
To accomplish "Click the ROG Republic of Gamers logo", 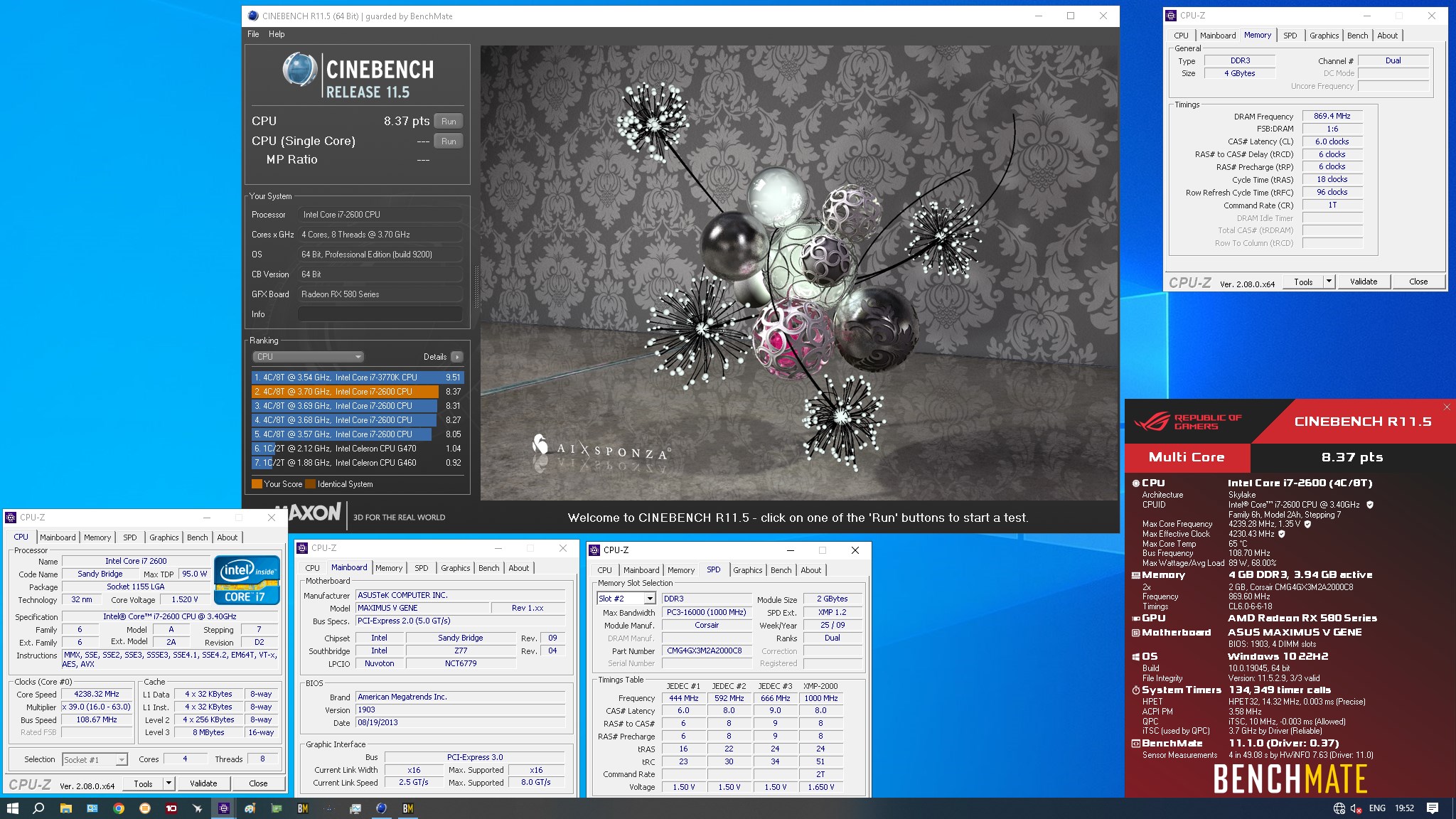I will tap(1187, 422).
